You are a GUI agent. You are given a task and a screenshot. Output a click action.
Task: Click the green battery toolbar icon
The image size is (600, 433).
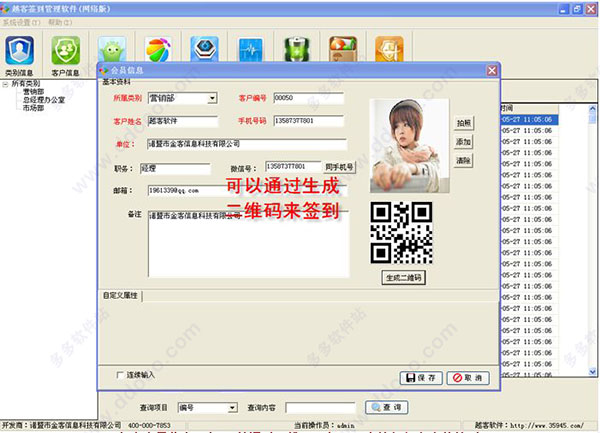tap(297, 49)
